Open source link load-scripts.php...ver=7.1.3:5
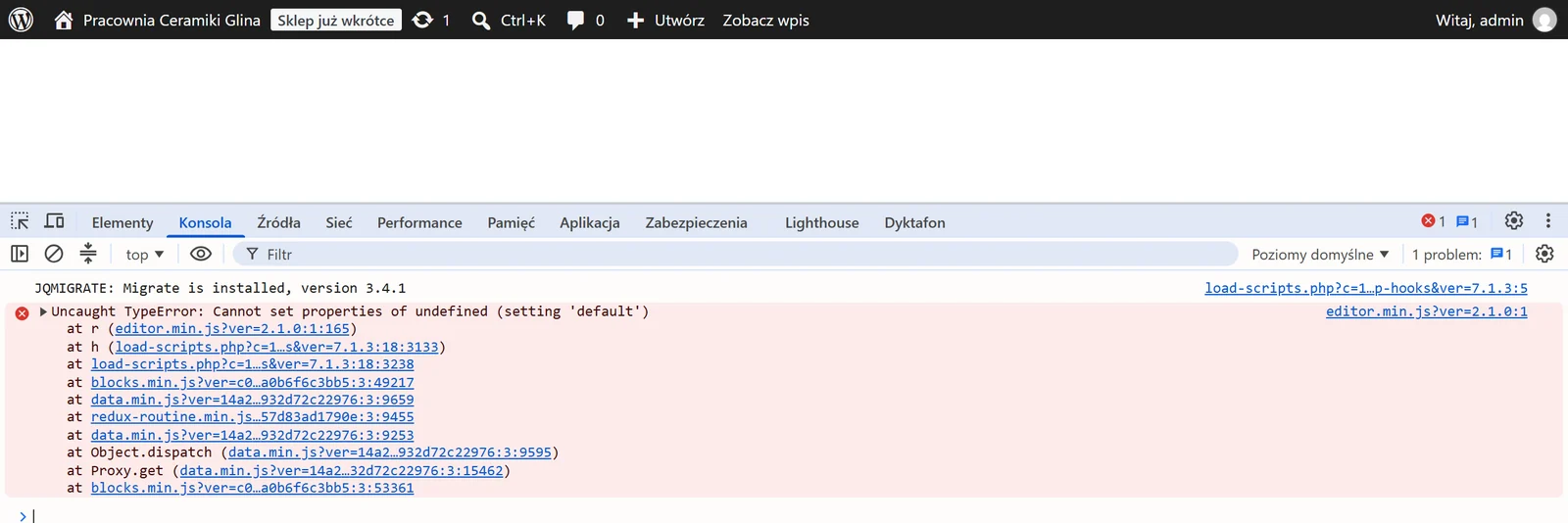Image resolution: width=1568 pixels, height=523 pixels. click(x=1366, y=288)
